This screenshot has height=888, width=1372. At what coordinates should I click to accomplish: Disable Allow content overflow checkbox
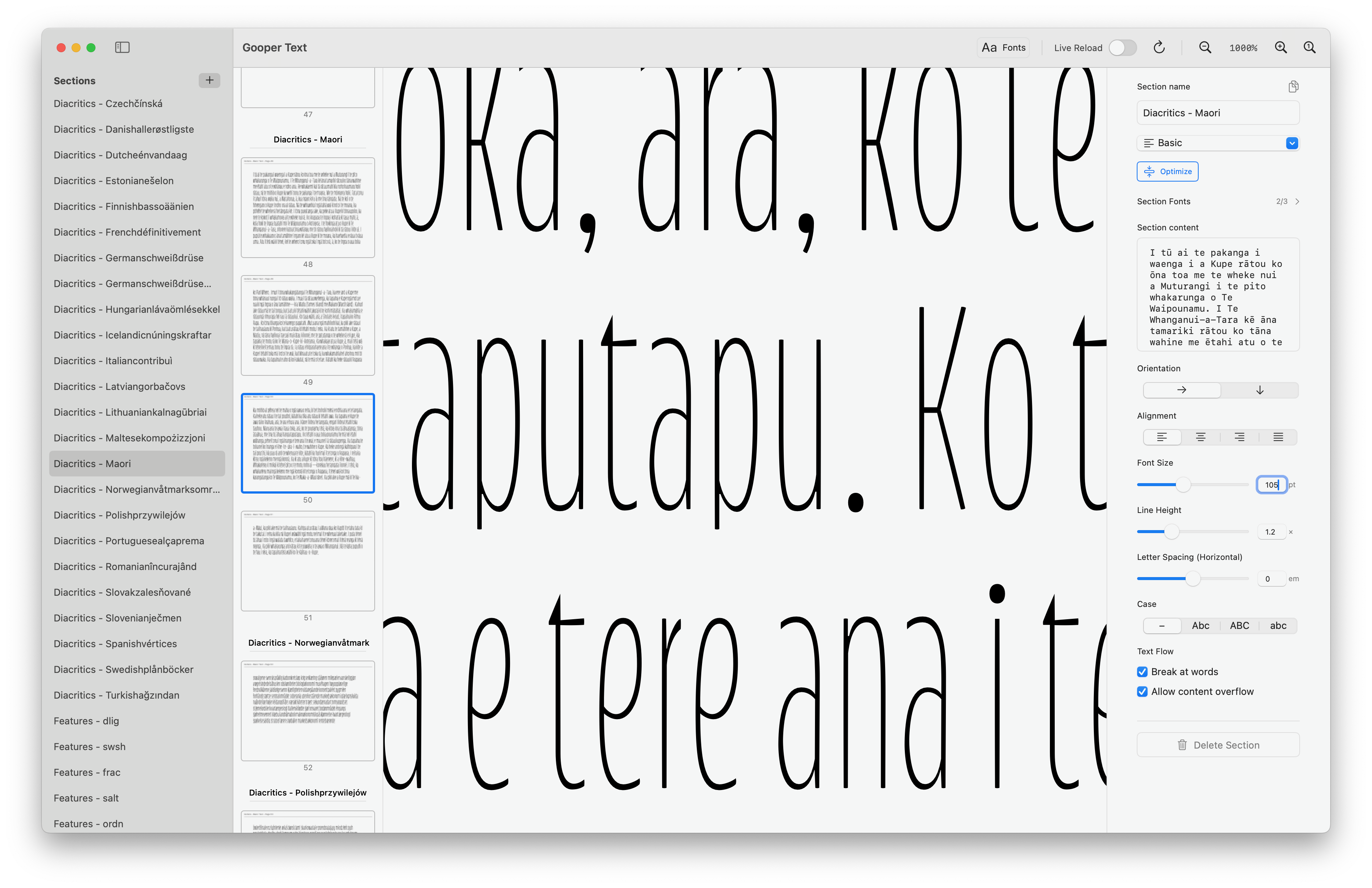coord(1142,692)
